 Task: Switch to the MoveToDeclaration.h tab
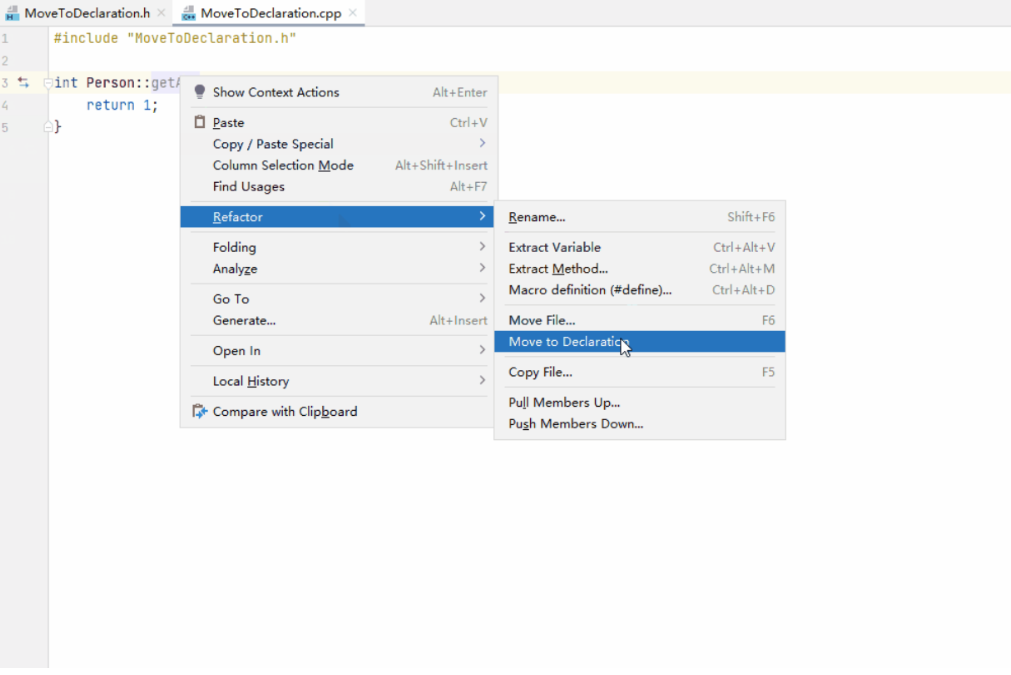coord(86,13)
